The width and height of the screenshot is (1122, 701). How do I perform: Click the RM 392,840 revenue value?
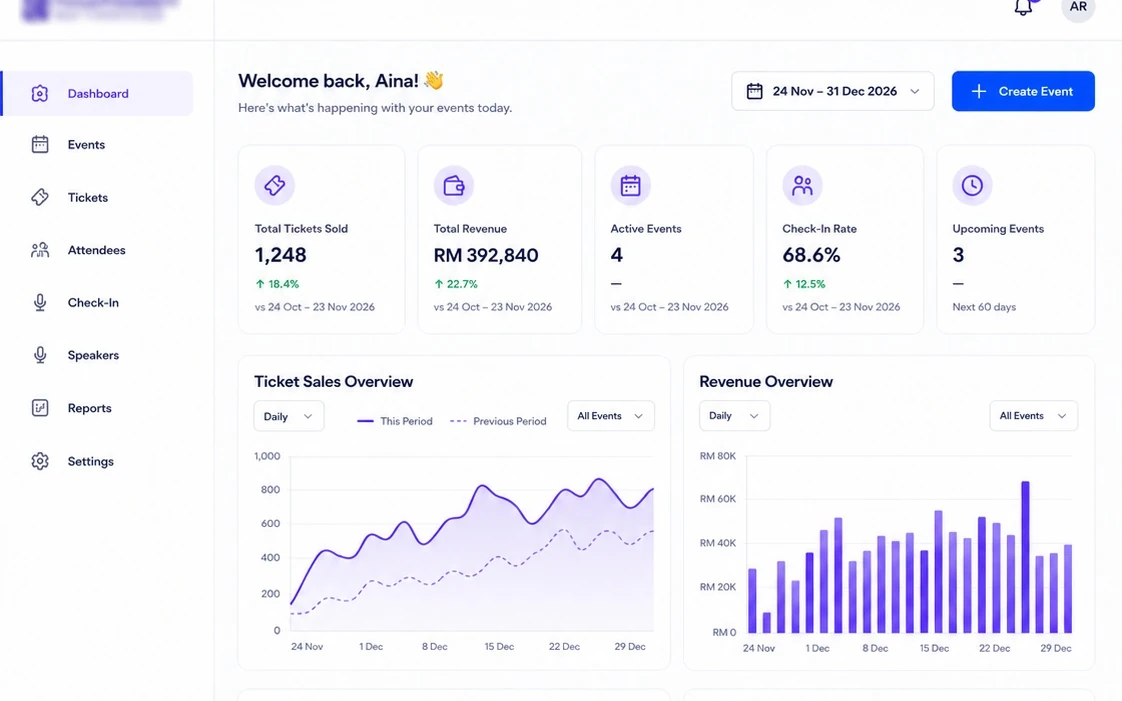486,255
